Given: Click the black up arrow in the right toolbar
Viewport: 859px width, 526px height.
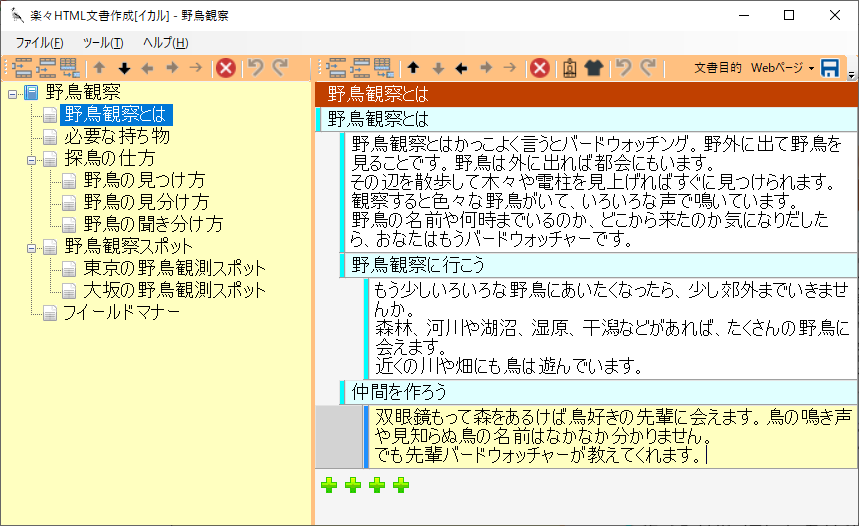Looking at the screenshot, I should point(412,68).
